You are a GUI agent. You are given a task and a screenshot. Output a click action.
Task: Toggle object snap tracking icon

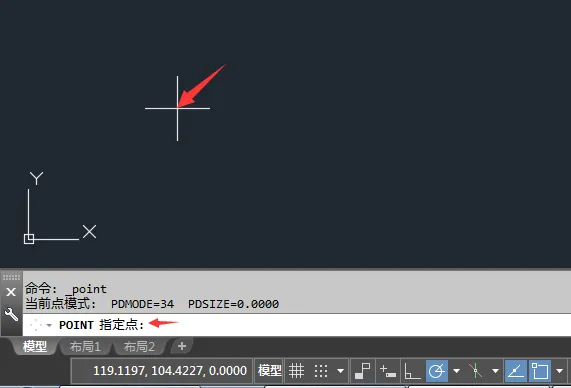click(515, 371)
